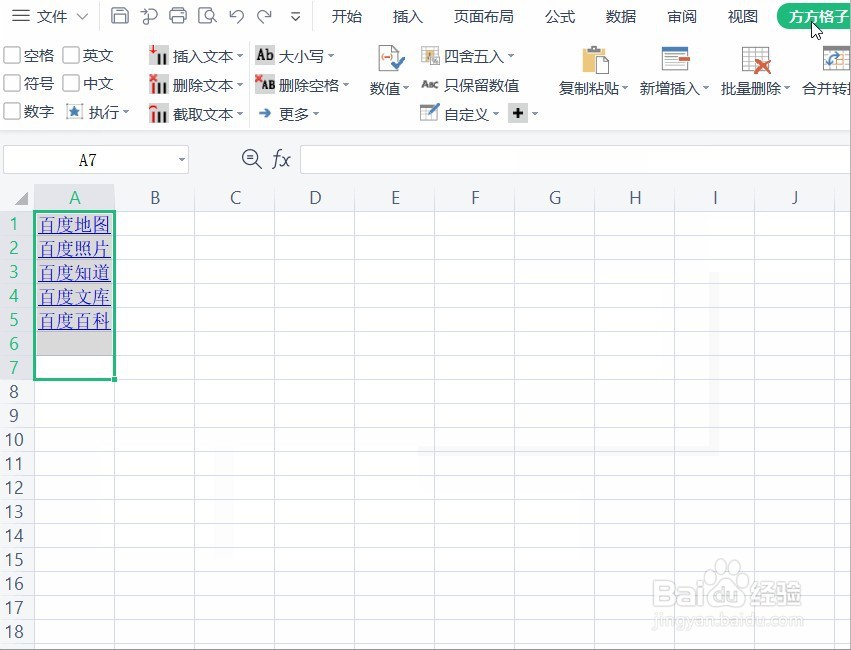Expand the 截取文本 dropdown arrow
The image size is (851, 650).
pyautogui.click(x=240, y=114)
